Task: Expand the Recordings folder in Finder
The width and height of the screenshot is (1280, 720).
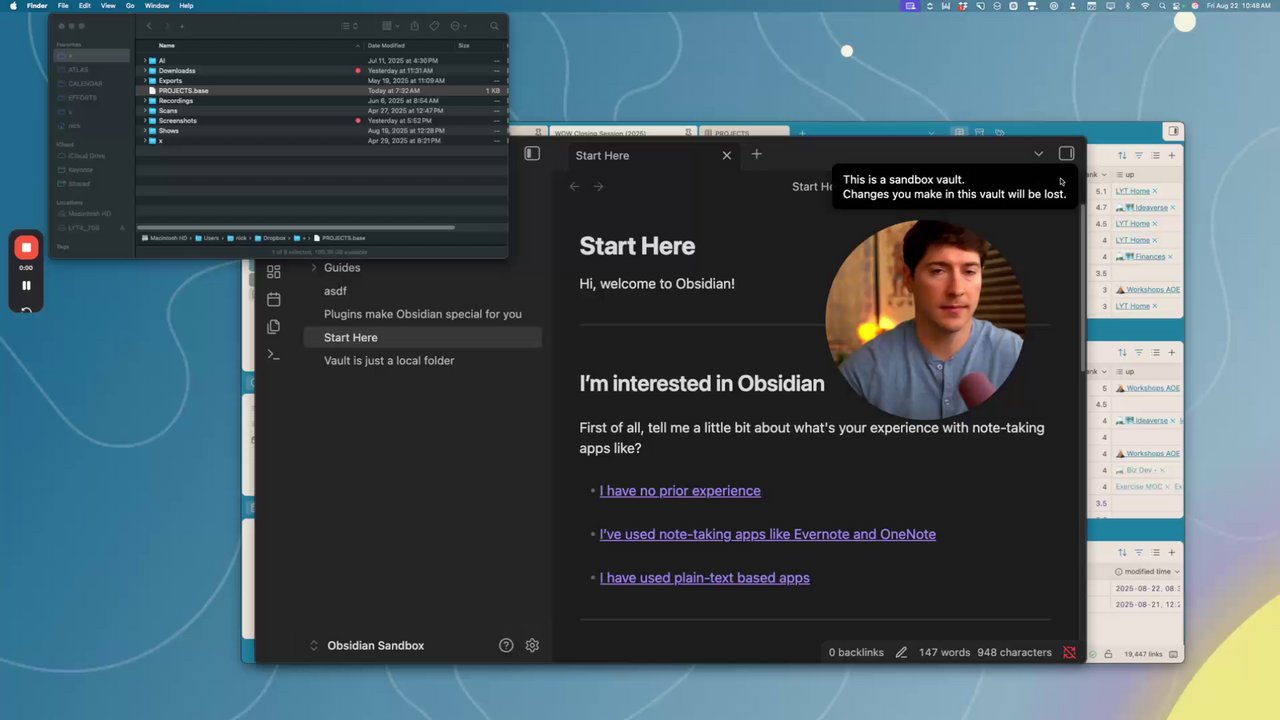Action: click(146, 101)
